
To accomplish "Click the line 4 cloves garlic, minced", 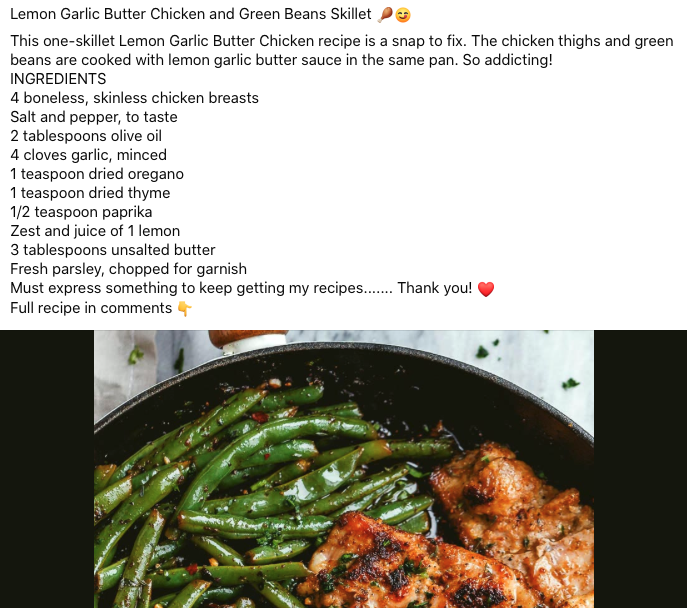I will click(89, 155).
